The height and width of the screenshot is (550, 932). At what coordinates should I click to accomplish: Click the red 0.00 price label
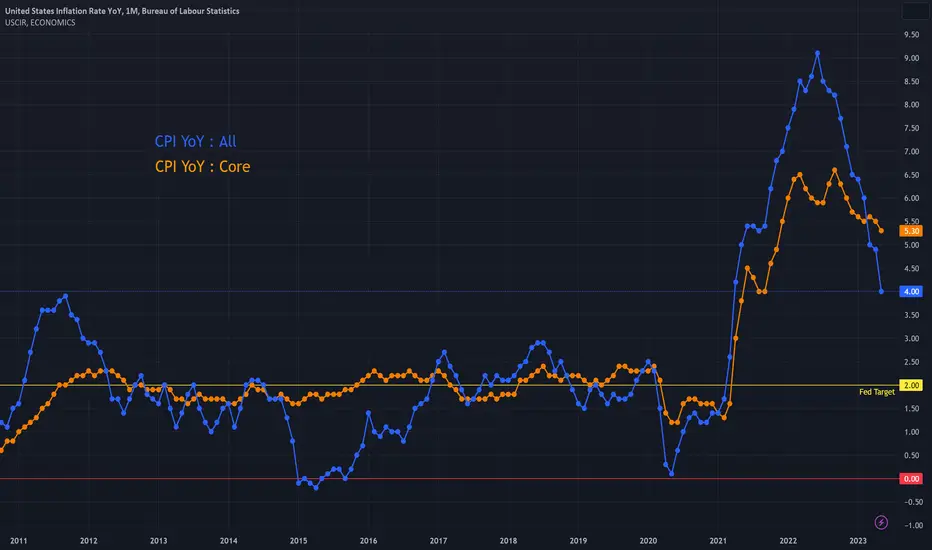(911, 479)
